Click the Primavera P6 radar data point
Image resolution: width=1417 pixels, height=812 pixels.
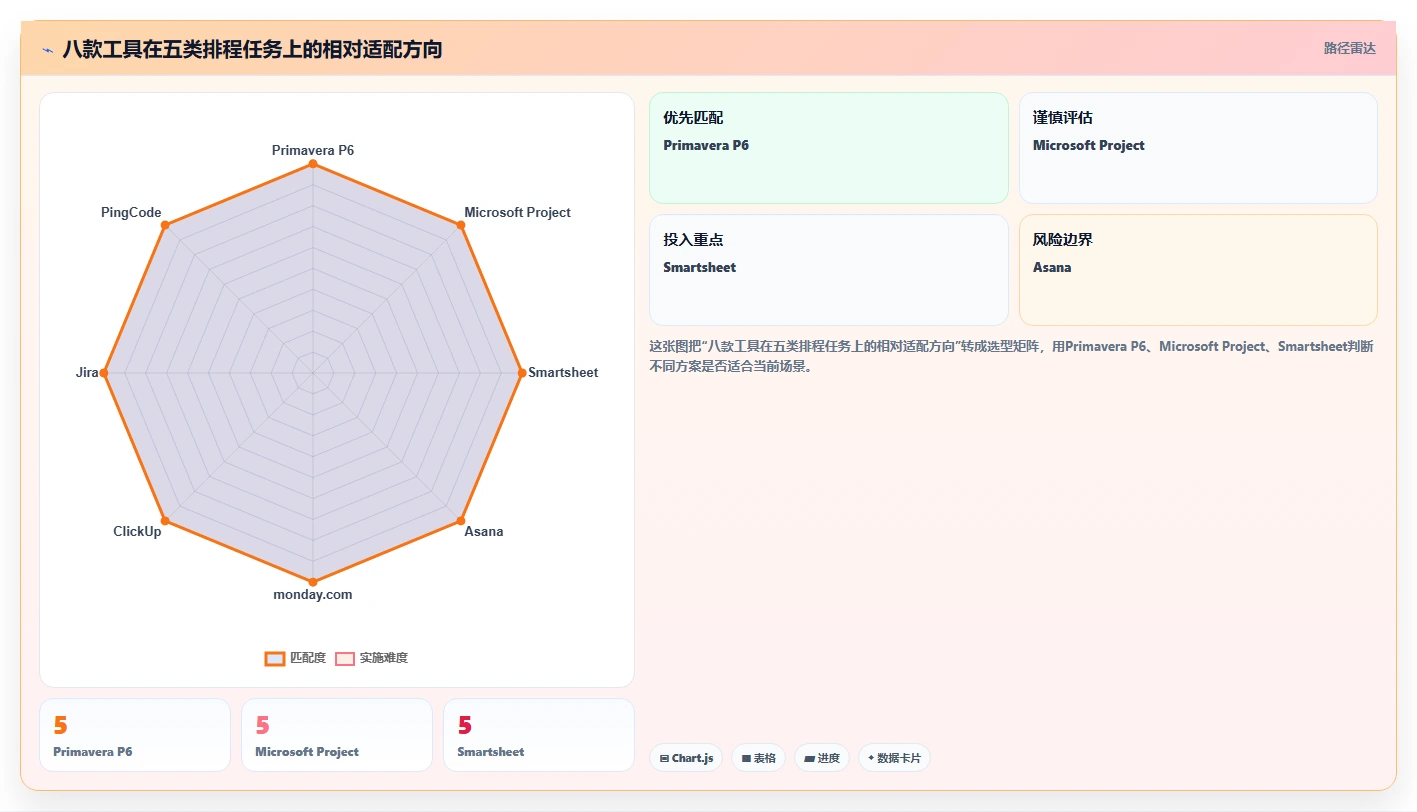(x=313, y=164)
